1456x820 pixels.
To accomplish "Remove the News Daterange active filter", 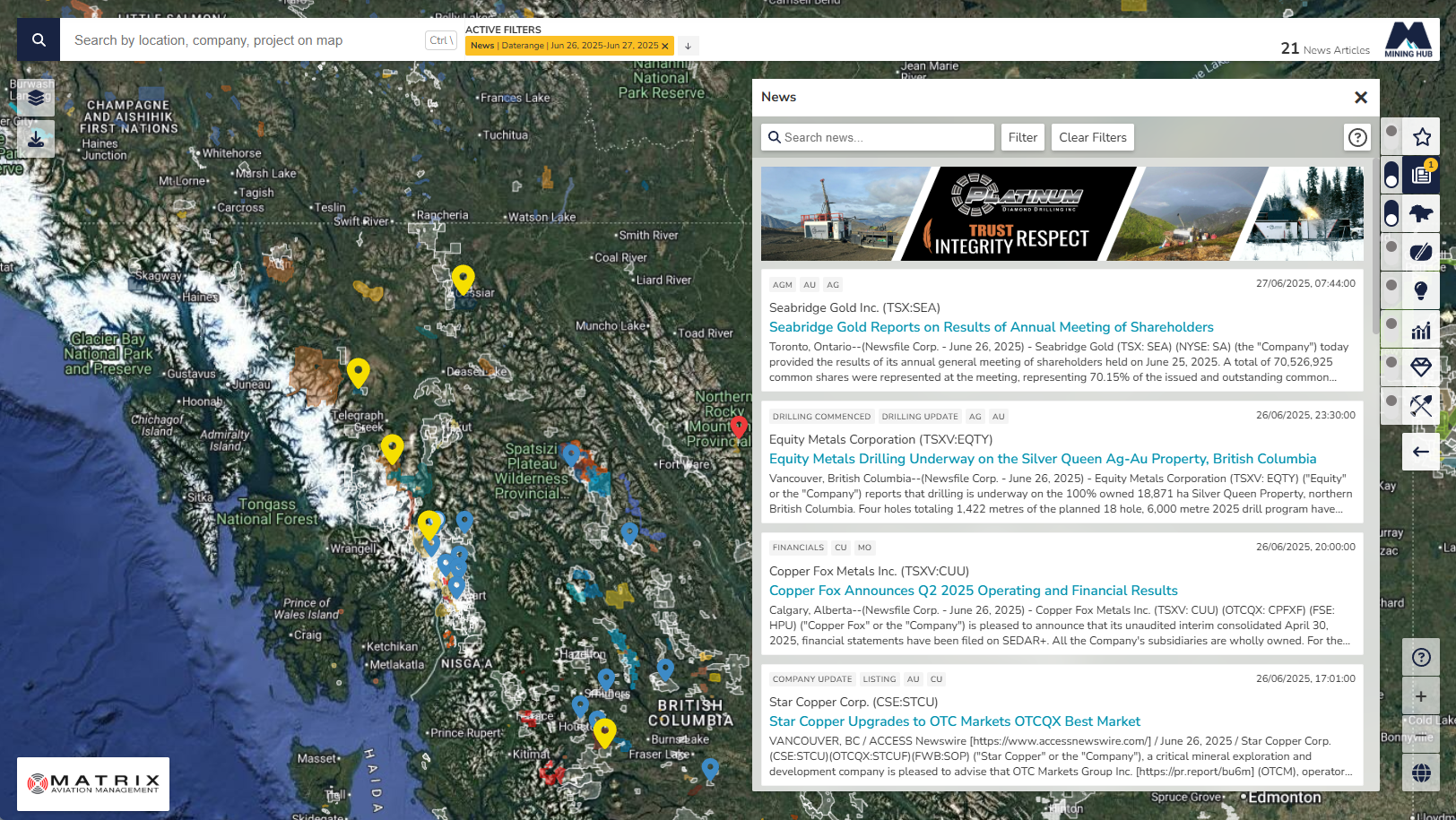I will [665, 46].
